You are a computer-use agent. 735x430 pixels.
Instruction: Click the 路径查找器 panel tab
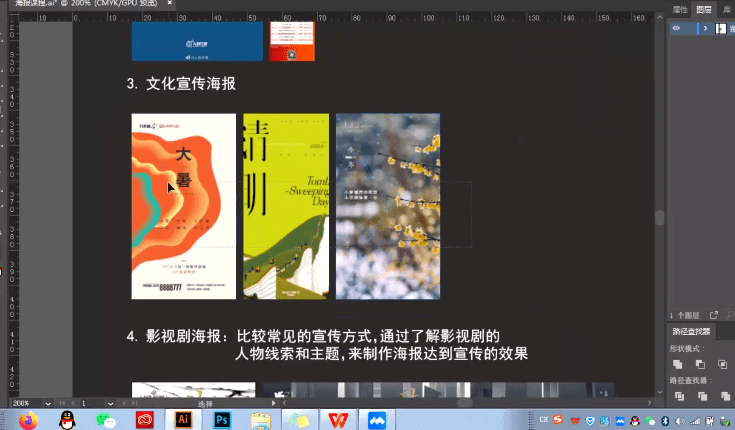(x=690, y=330)
